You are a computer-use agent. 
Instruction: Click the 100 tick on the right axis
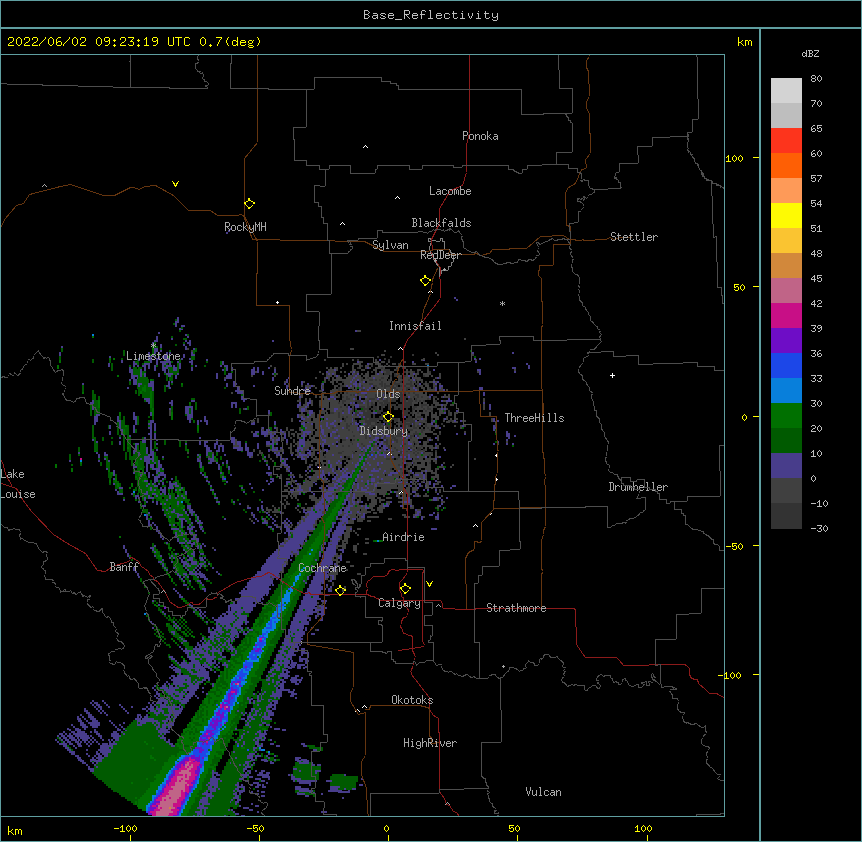click(x=734, y=158)
